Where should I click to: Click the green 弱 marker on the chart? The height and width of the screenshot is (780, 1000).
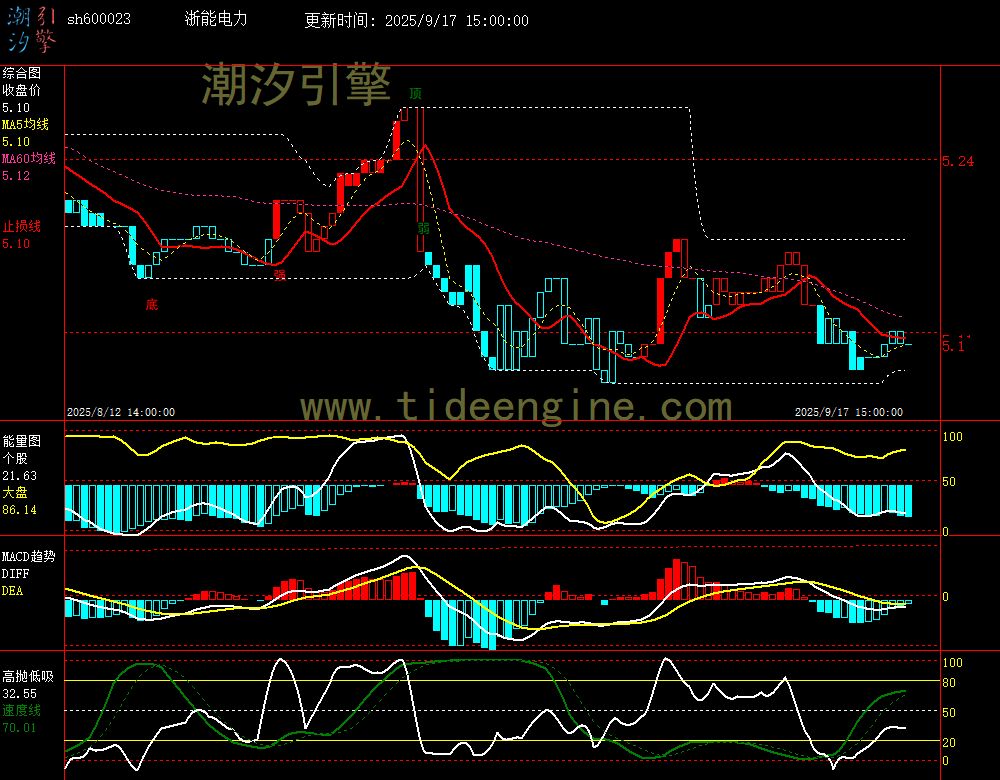coord(423,228)
